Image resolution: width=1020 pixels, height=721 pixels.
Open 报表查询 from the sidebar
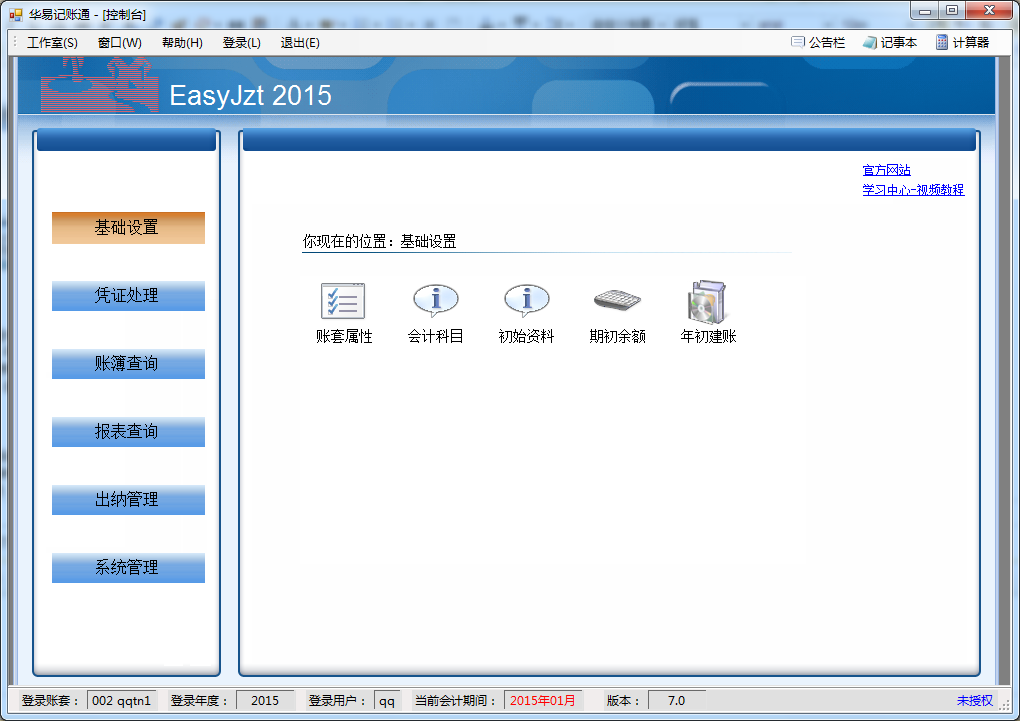[128, 432]
